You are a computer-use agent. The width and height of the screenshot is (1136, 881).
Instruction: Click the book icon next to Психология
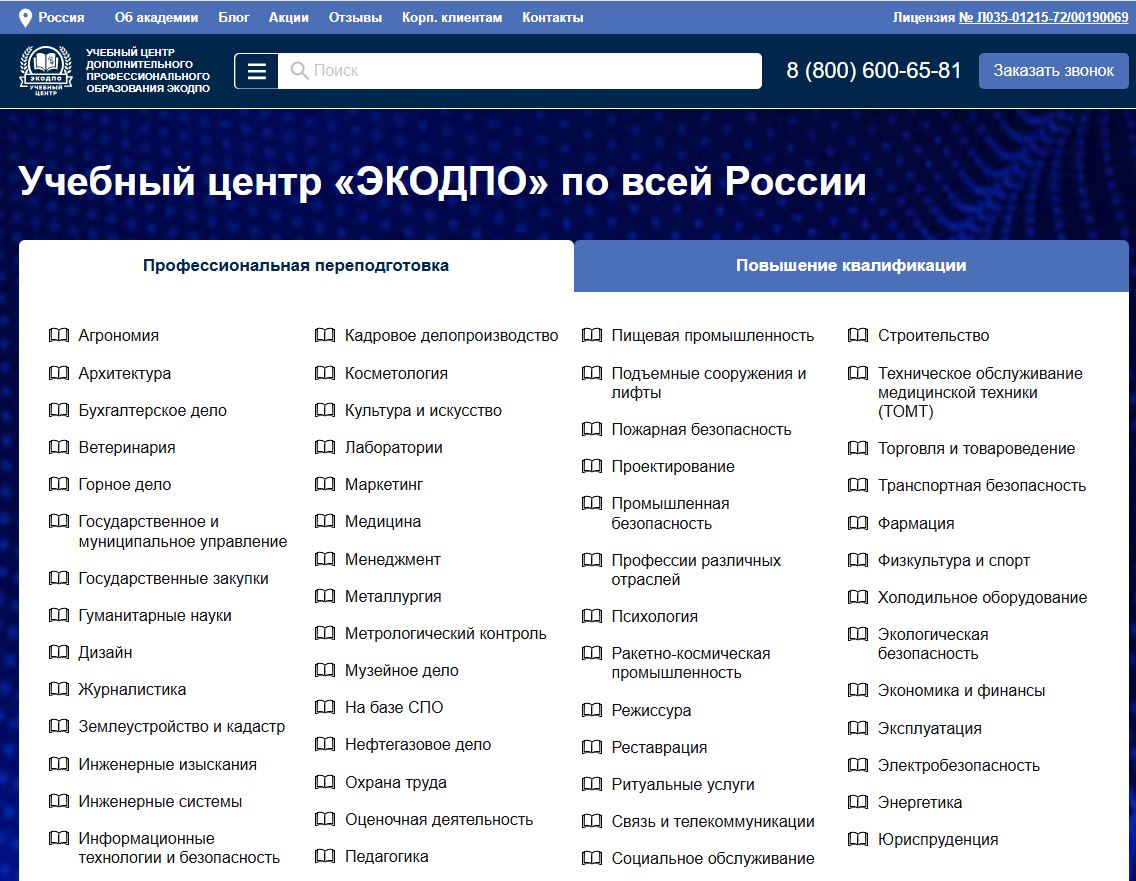(x=590, y=617)
